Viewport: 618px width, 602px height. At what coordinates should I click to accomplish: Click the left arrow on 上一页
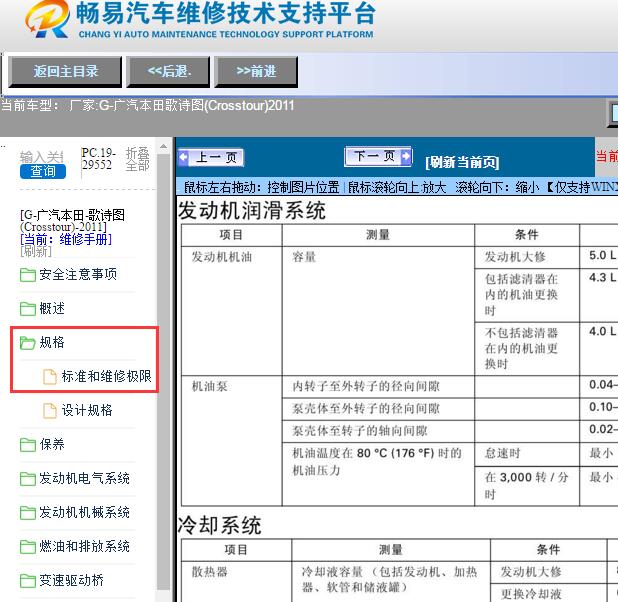point(184,157)
